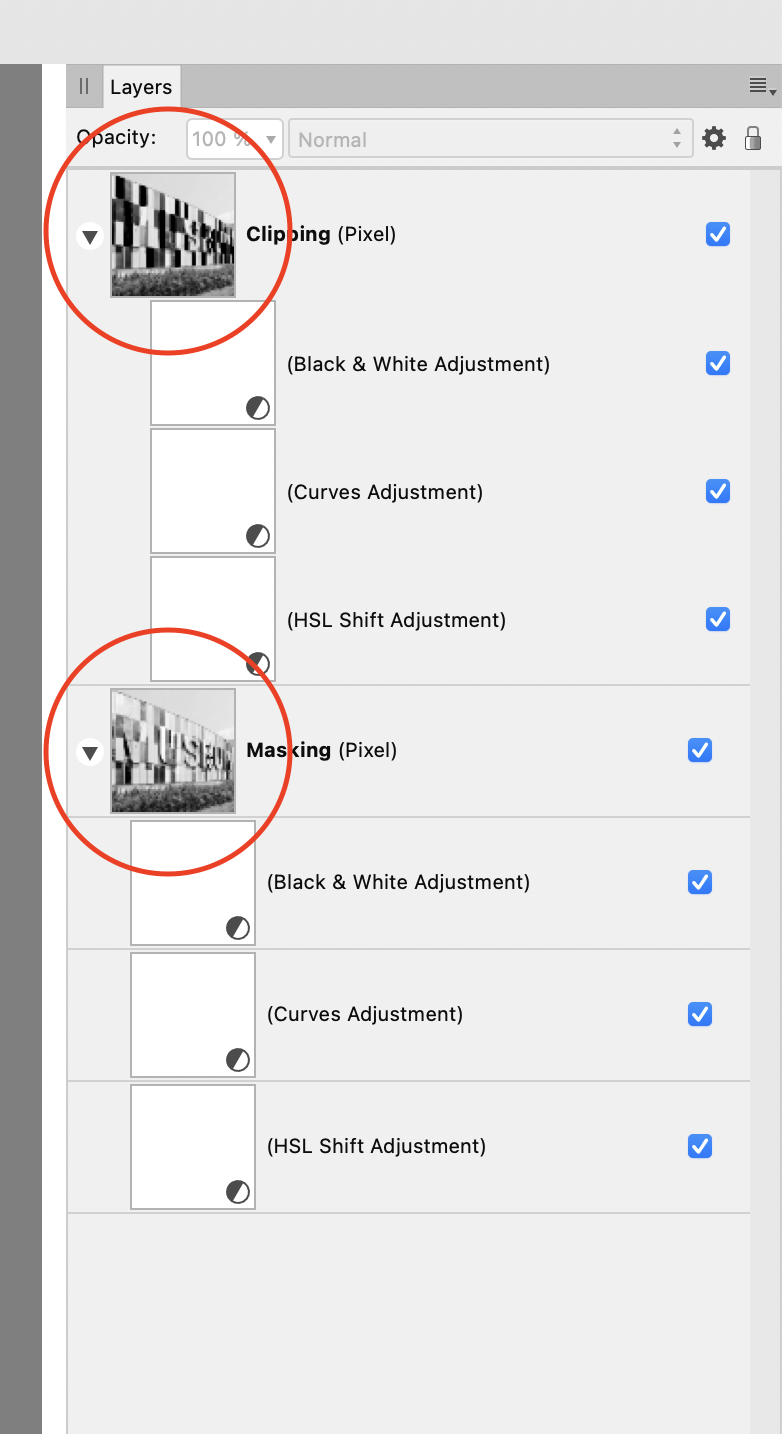Image resolution: width=782 pixels, height=1434 pixels.
Task: Click the adjustment icon on the Masking Curves thumbnail
Action: pyautogui.click(x=238, y=1059)
